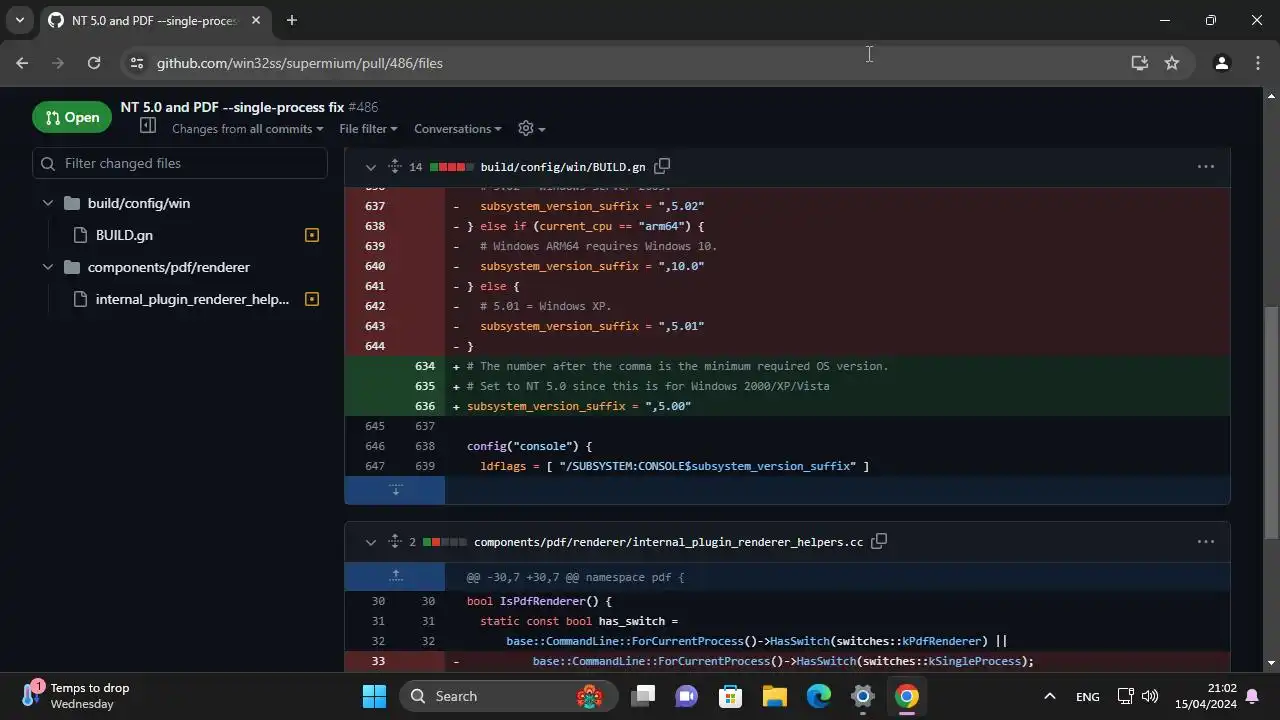Click the Filter changed files field
The height and width of the screenshot is (720, 1280).
click(x=180, y=163)
